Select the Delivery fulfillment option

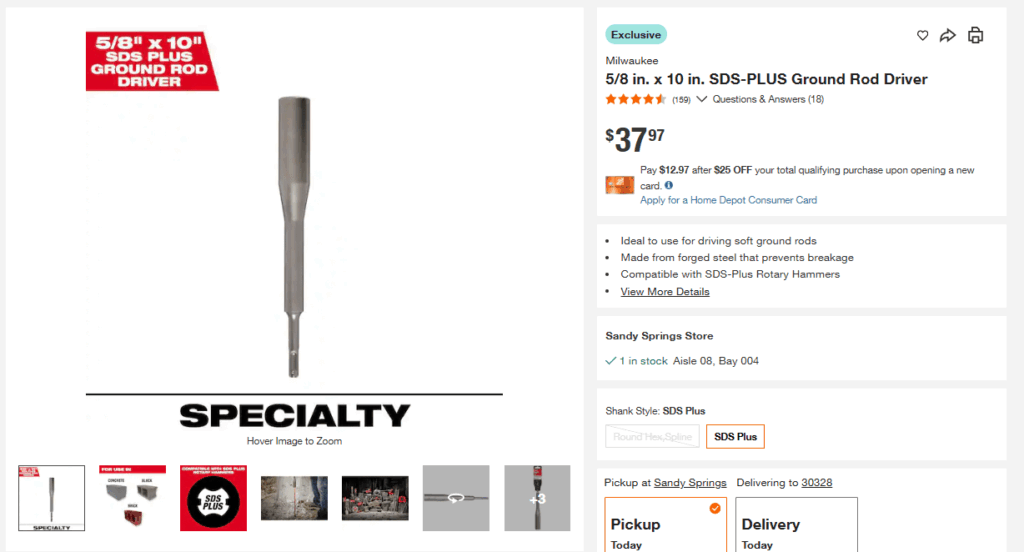(799, 525)
